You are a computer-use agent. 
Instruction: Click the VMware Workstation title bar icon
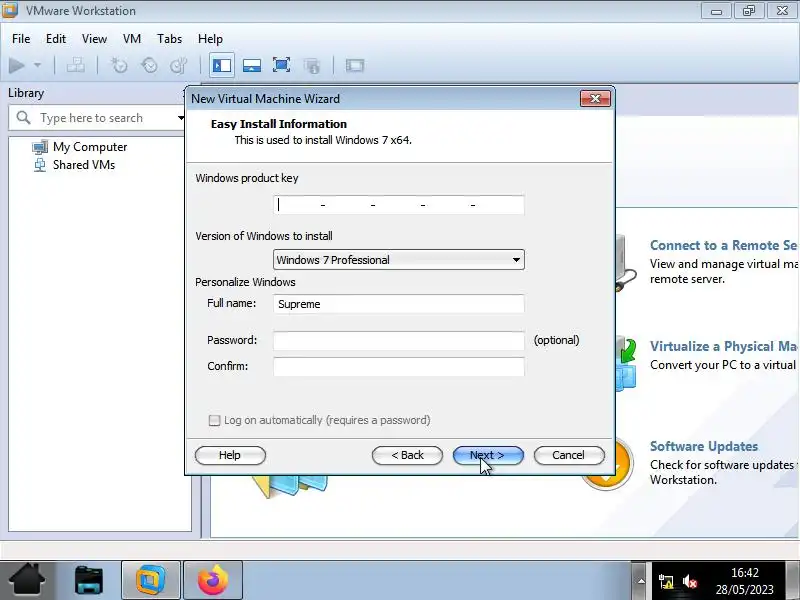pyautogui.click(x=9, y=10)
